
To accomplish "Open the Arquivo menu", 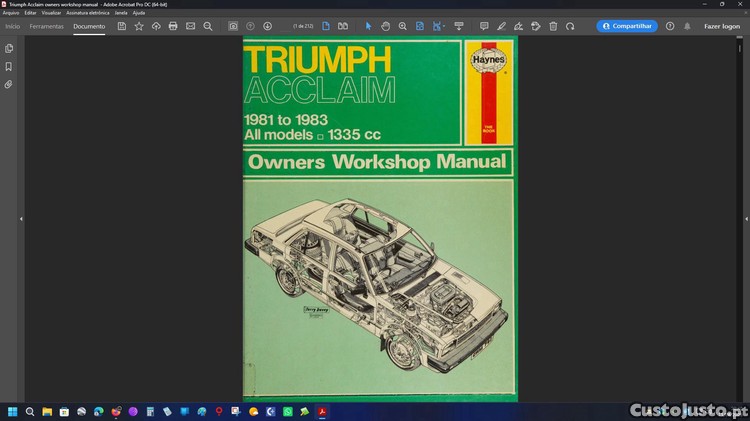I will coord(11,13).
